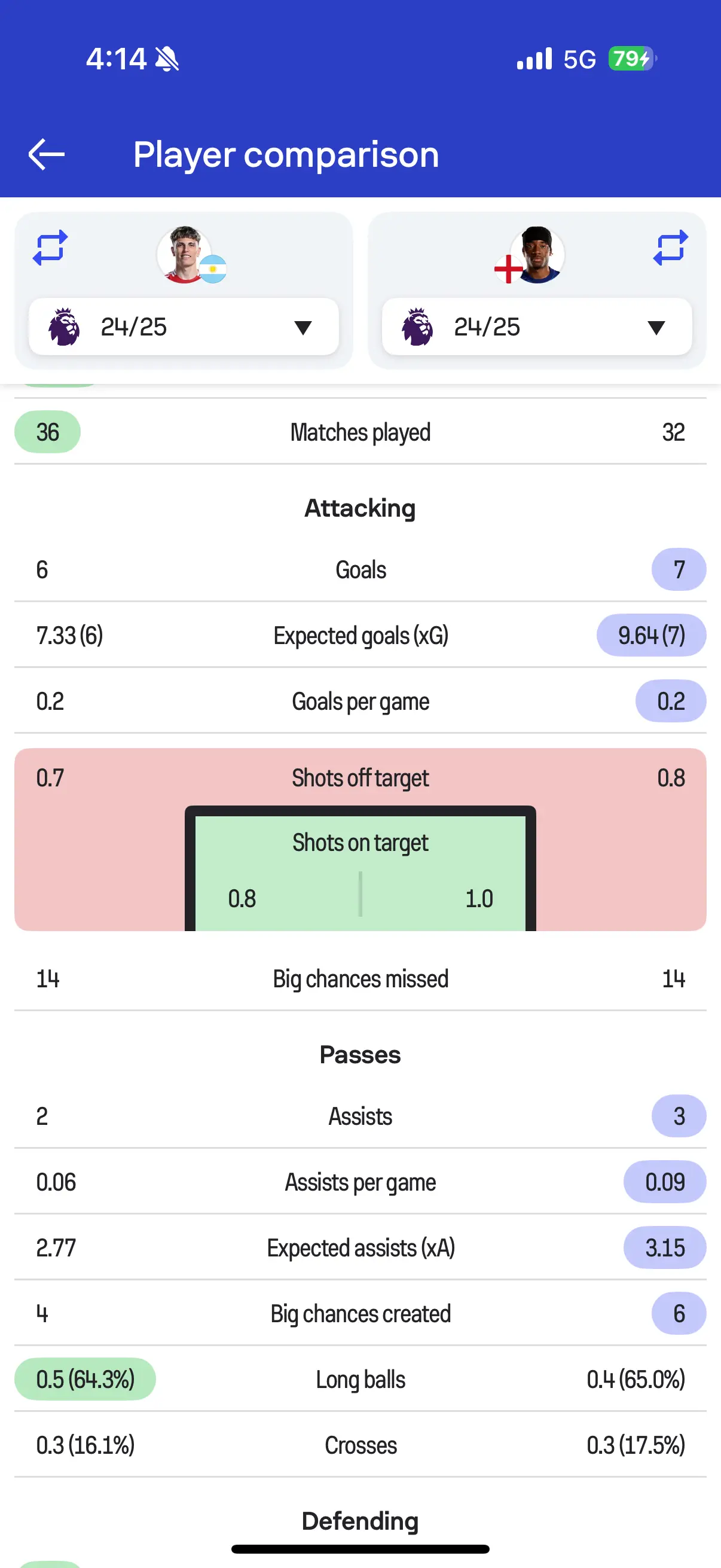The width and height of the screenshot is (721, 1568).
Task: Tap the Shots on target goal box
Action: tap(360, 871)
